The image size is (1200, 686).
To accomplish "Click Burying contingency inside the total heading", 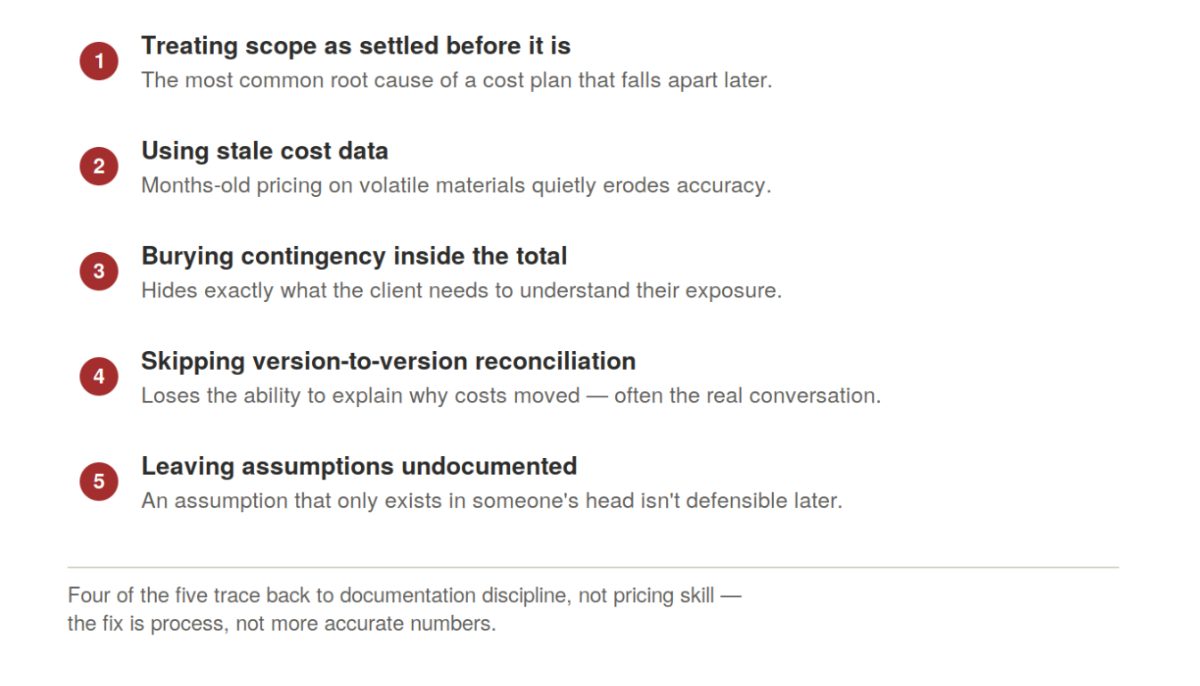I will coord(354,256).
